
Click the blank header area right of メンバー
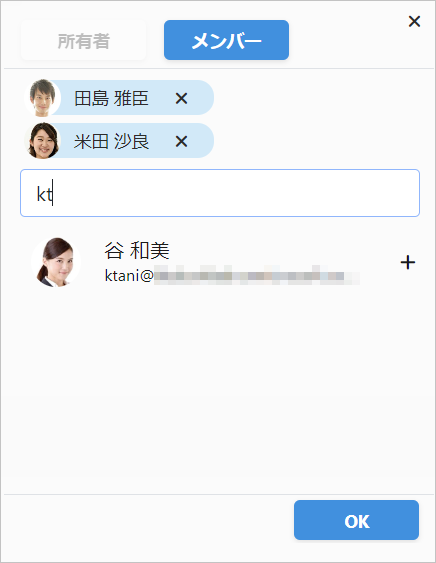point(347,40)
